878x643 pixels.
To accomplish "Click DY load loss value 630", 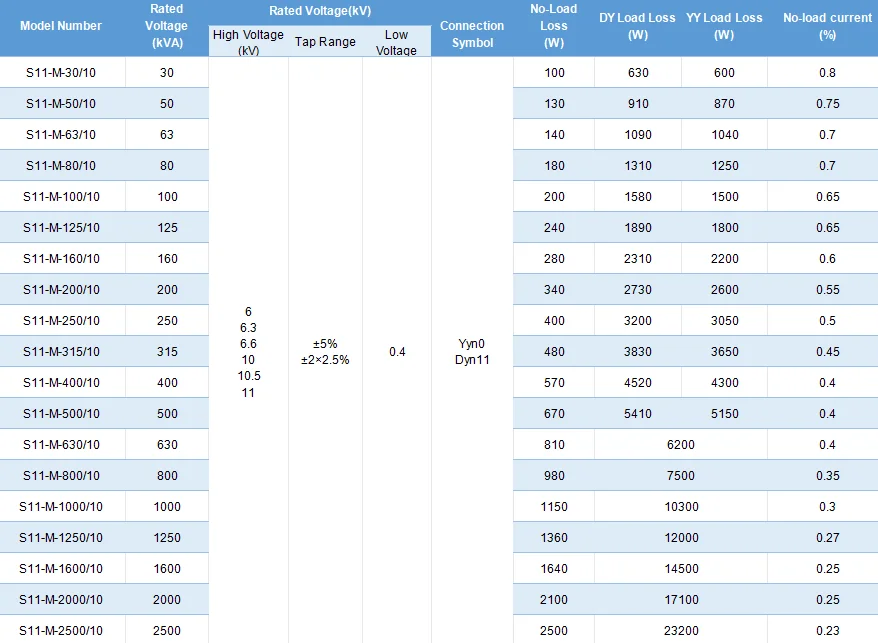I will [638, 73].
